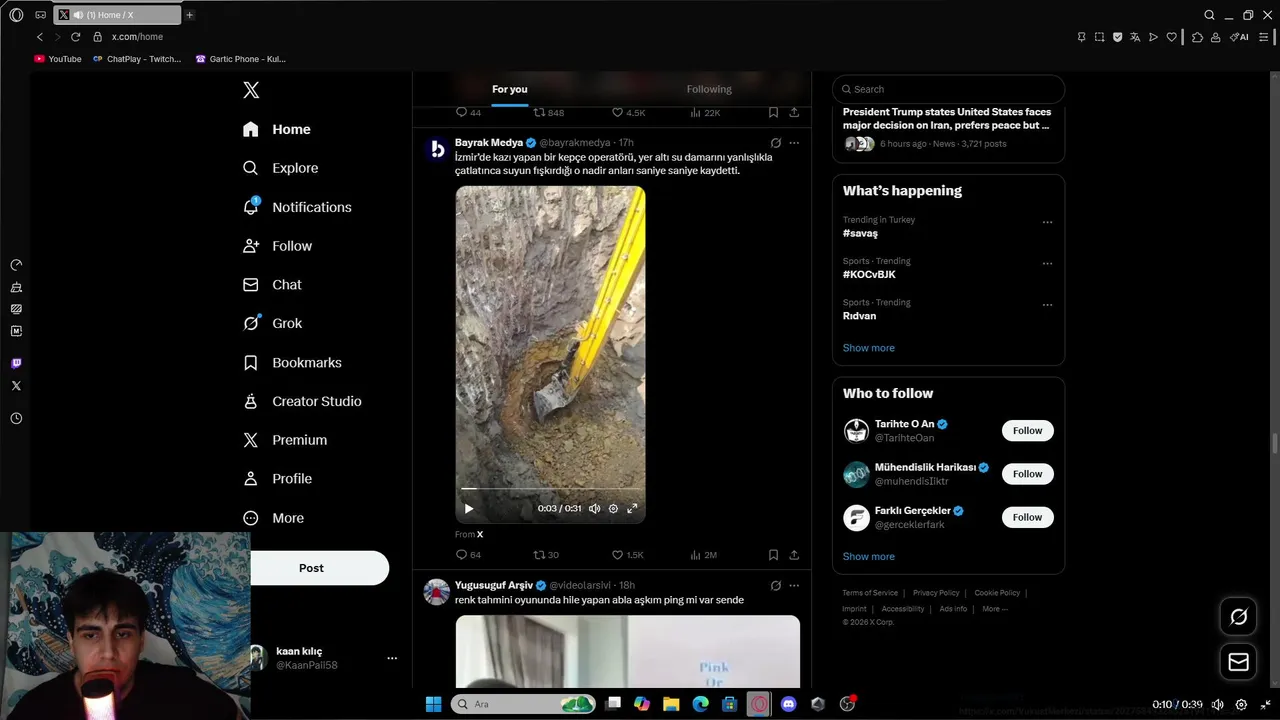Open floating Grok button at bottom right
The image size is (1280, 720).
click(x=1238, y=617)
